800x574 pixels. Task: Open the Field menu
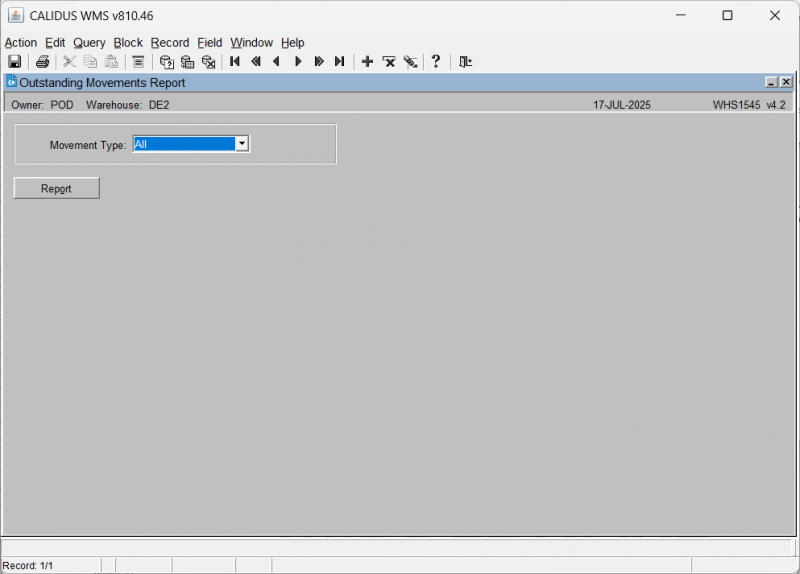210,43
